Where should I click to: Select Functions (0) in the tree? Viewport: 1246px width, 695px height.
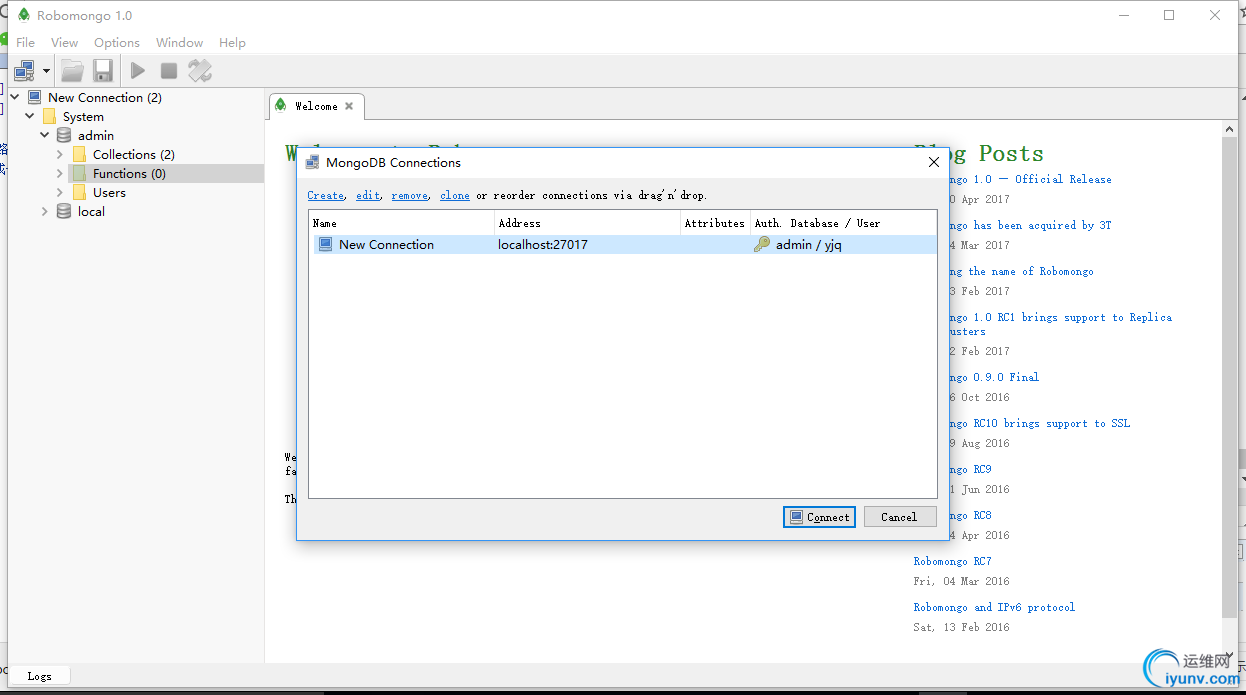[x=129, y=174]
